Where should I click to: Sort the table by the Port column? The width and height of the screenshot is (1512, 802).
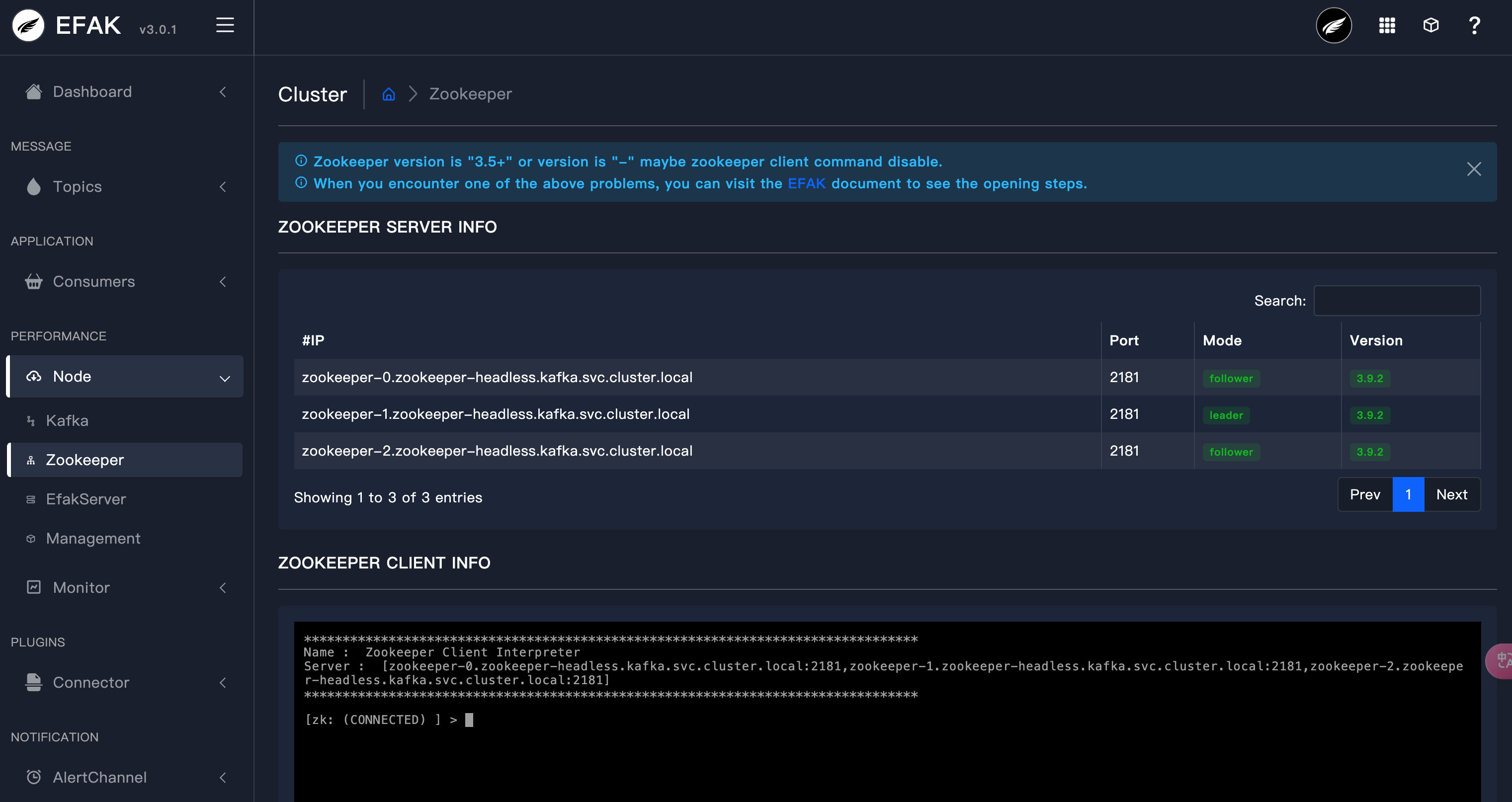(x=1148, y=340)
